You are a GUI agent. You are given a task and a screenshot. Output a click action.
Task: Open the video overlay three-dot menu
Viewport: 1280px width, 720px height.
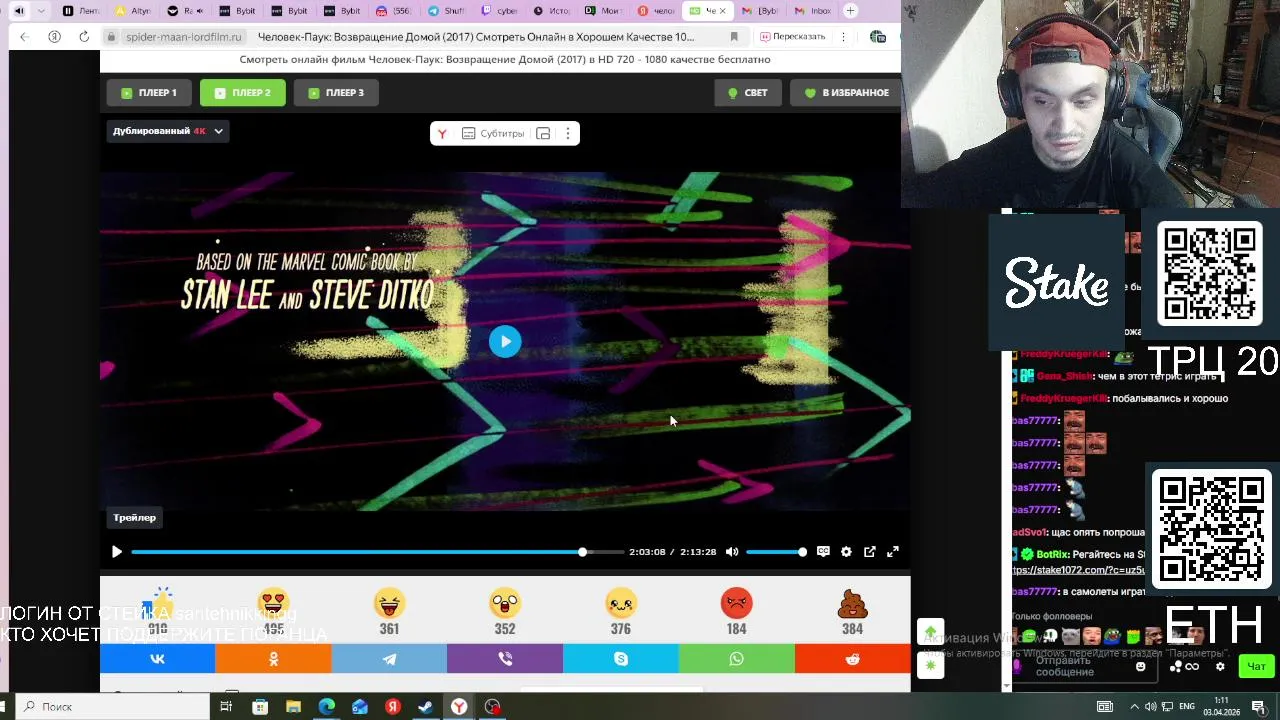[568, 133]
